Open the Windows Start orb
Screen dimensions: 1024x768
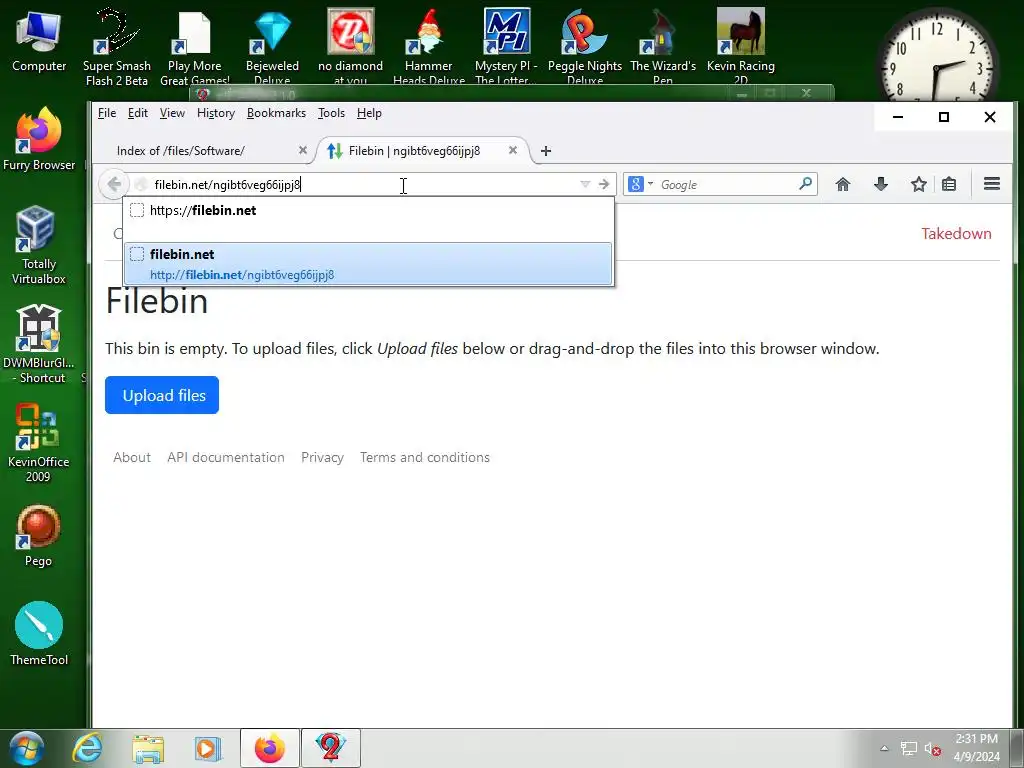tap(27, 748)
